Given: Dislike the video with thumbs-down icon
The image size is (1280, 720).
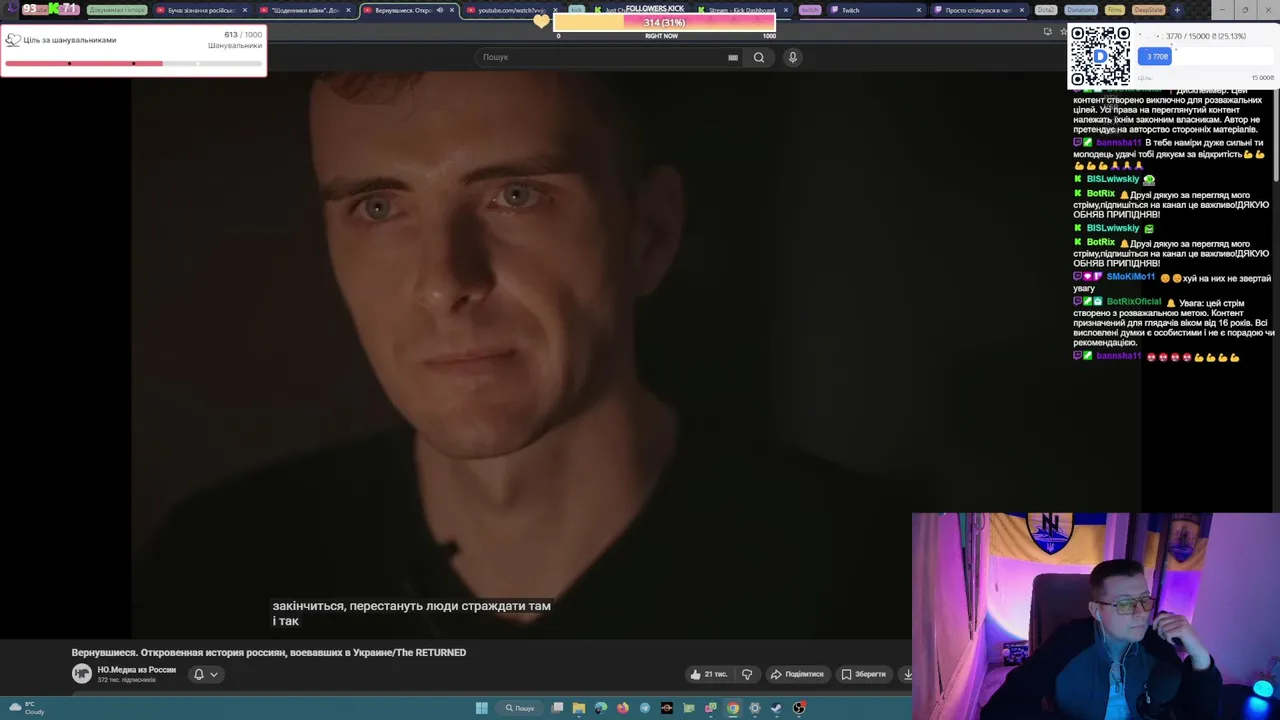Looking at the screenshot, I should point(747,674).
